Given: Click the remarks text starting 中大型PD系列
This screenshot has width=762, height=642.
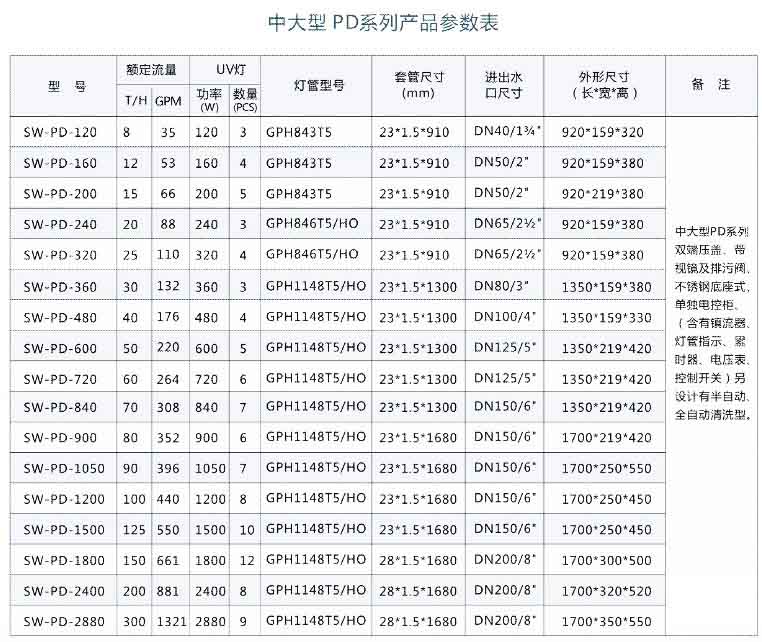Looking at the screenshot, I should tap(711, 322).
